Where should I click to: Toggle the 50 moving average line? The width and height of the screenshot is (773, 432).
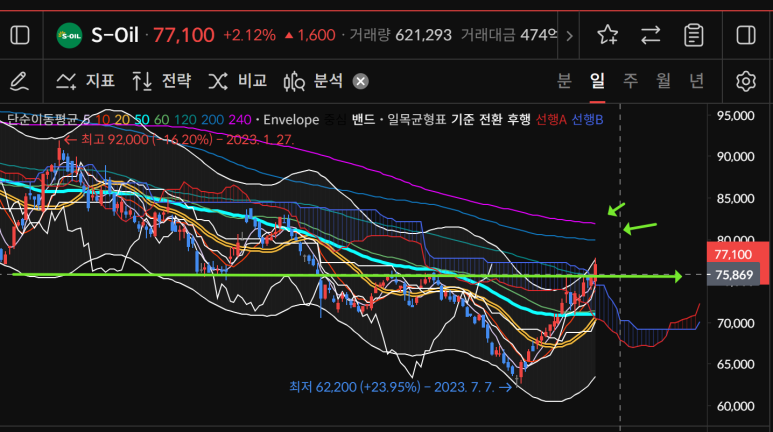tap(142, 119)
